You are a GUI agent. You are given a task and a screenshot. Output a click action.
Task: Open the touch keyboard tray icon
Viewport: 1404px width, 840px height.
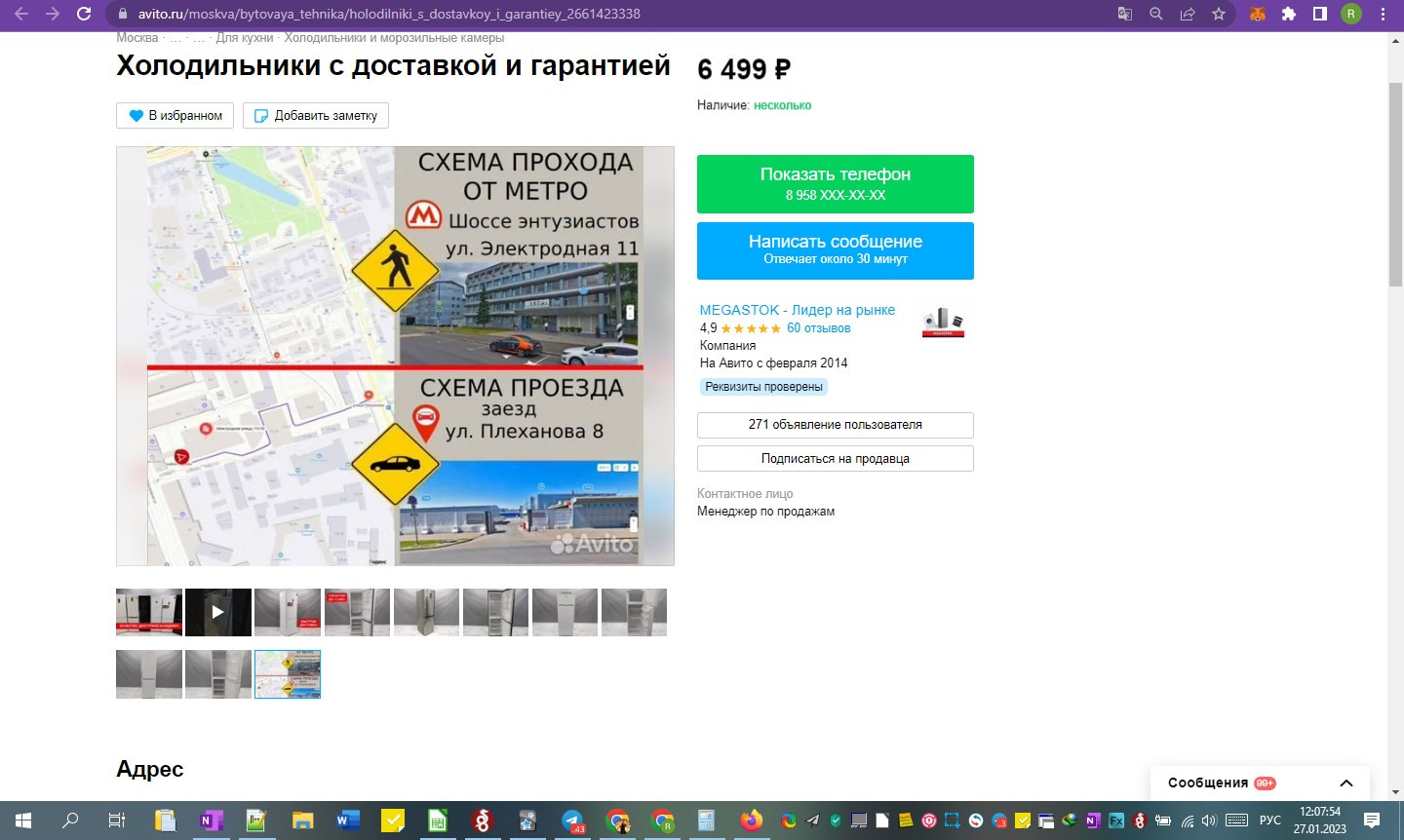(x=1236, y=821)
